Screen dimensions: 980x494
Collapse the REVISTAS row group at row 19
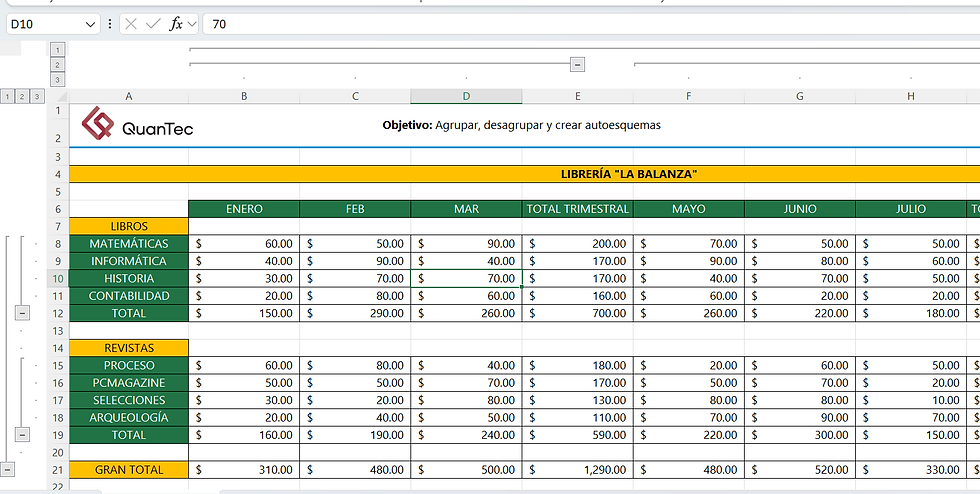coord(22,435)
